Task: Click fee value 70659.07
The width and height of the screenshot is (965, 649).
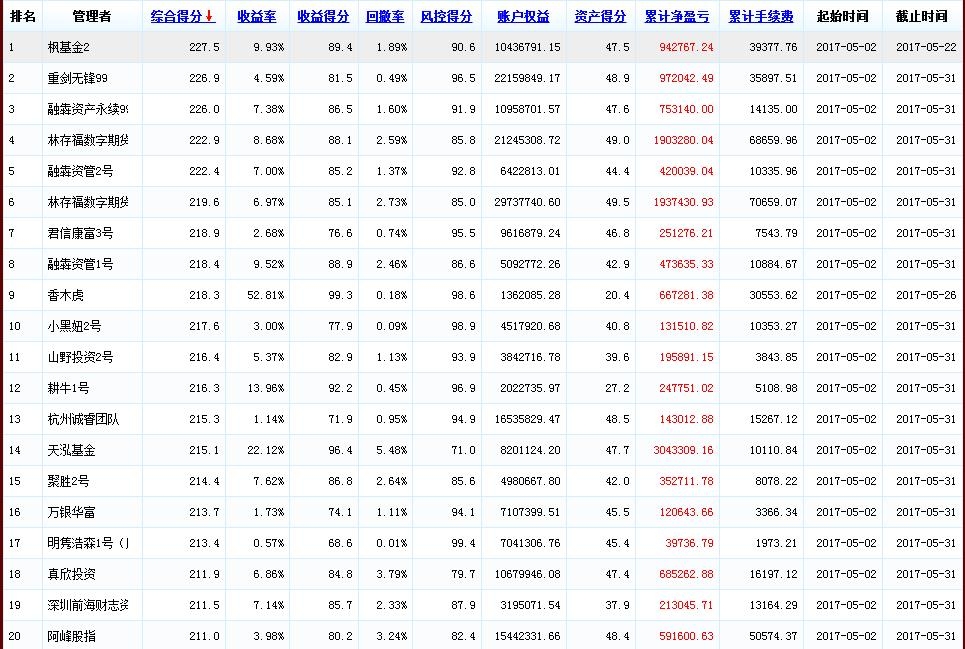Action: click(773, 202)
